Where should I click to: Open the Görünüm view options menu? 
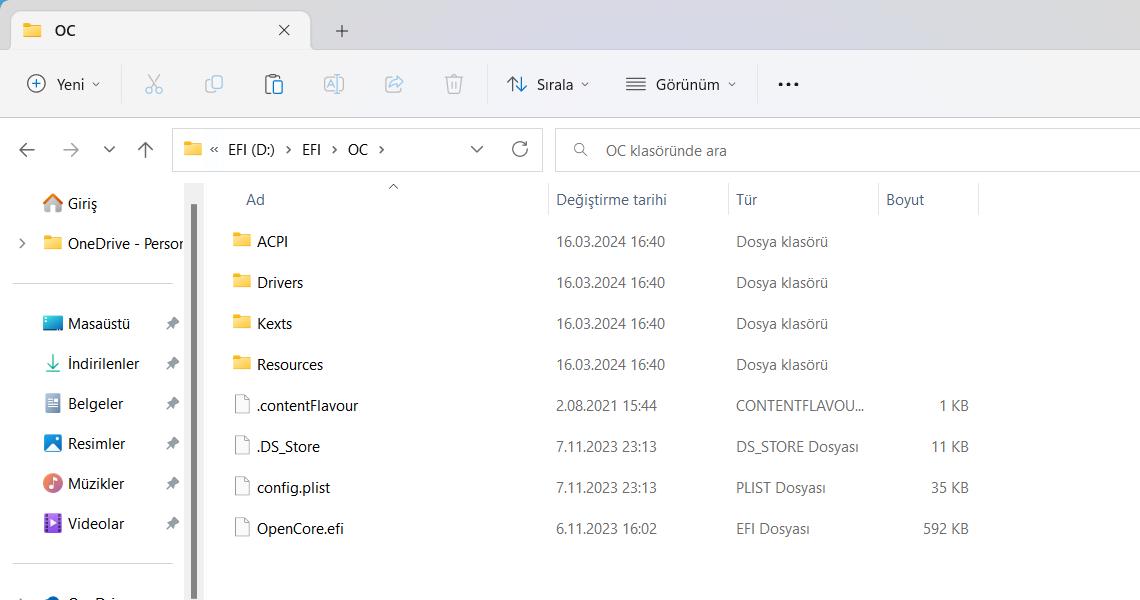(x=680, y=84)
